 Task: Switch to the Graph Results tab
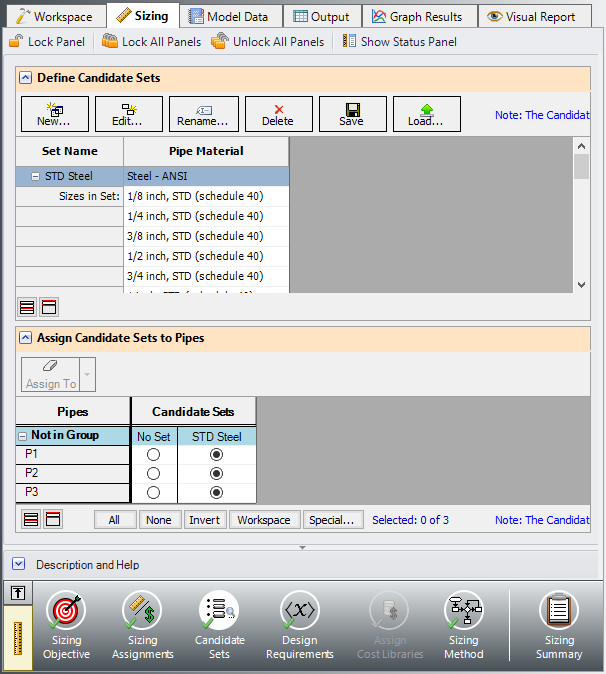tap(417, 16)
